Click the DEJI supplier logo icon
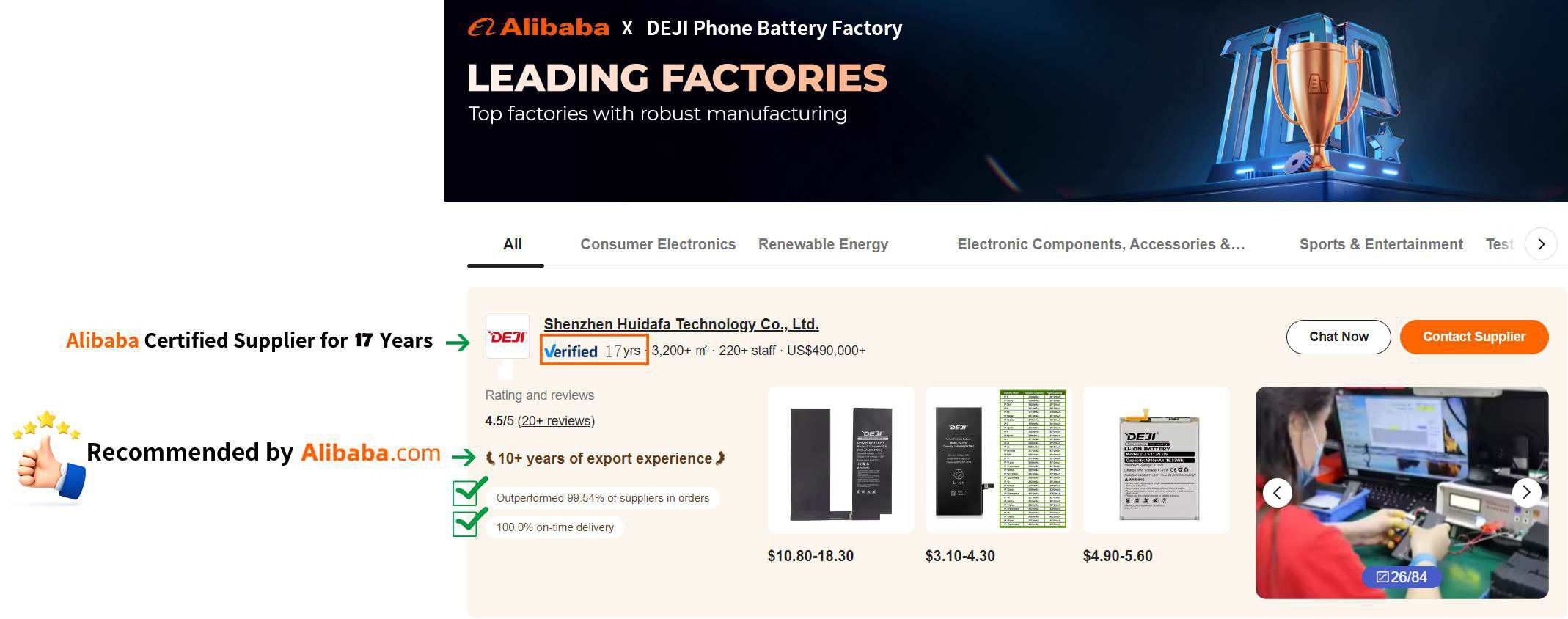This screenshot has width=1568, height=619. (507, 337)
